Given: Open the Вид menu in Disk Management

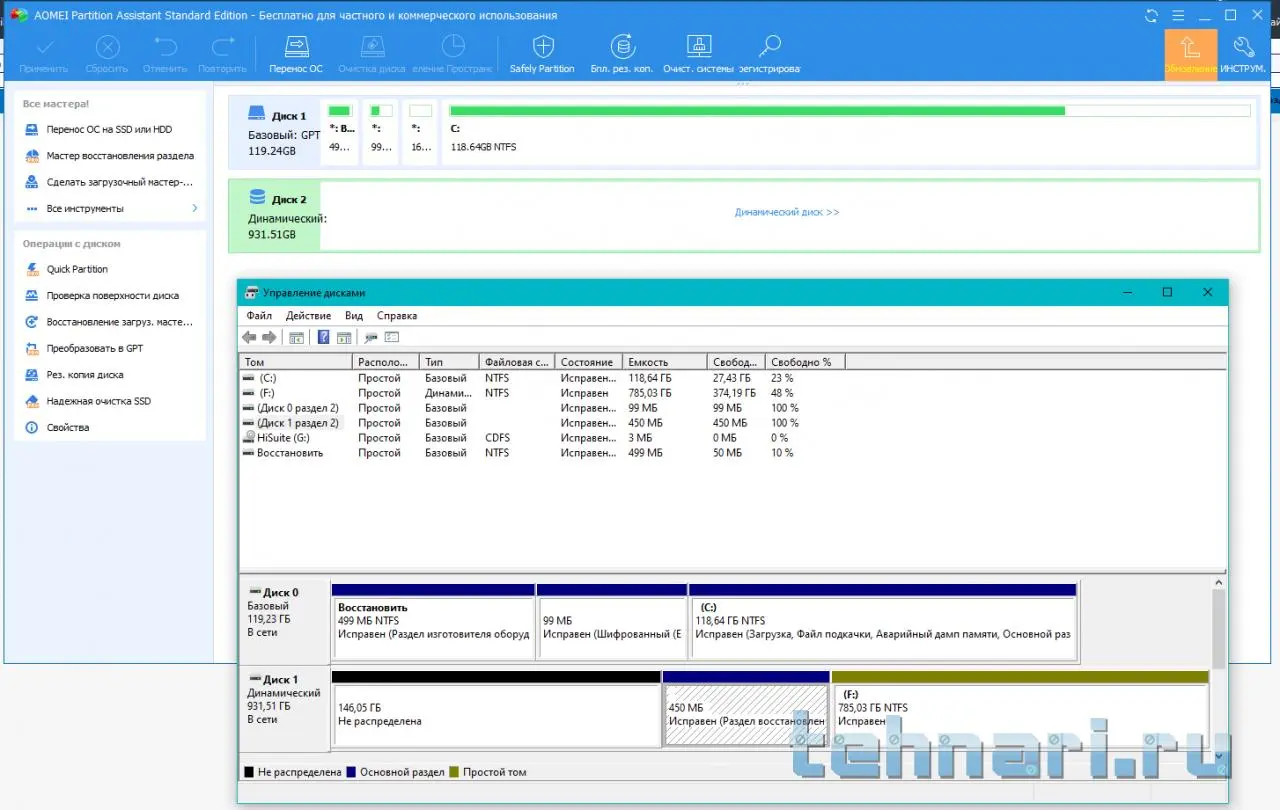Looking at the screenshot, I should [354, 316].
